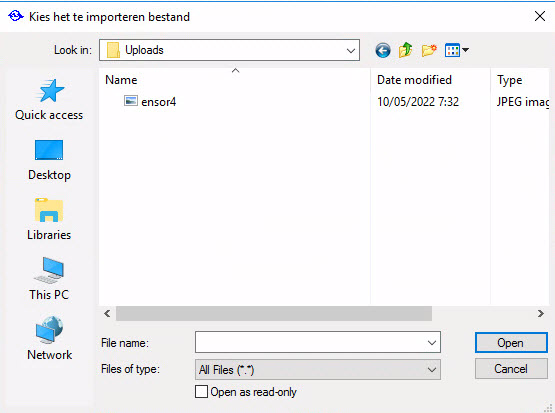This screenshot has height=413, width=555.
Task: Enable Open as read-only checkbox
Action: pyautogui.click(x=201, y=392)
